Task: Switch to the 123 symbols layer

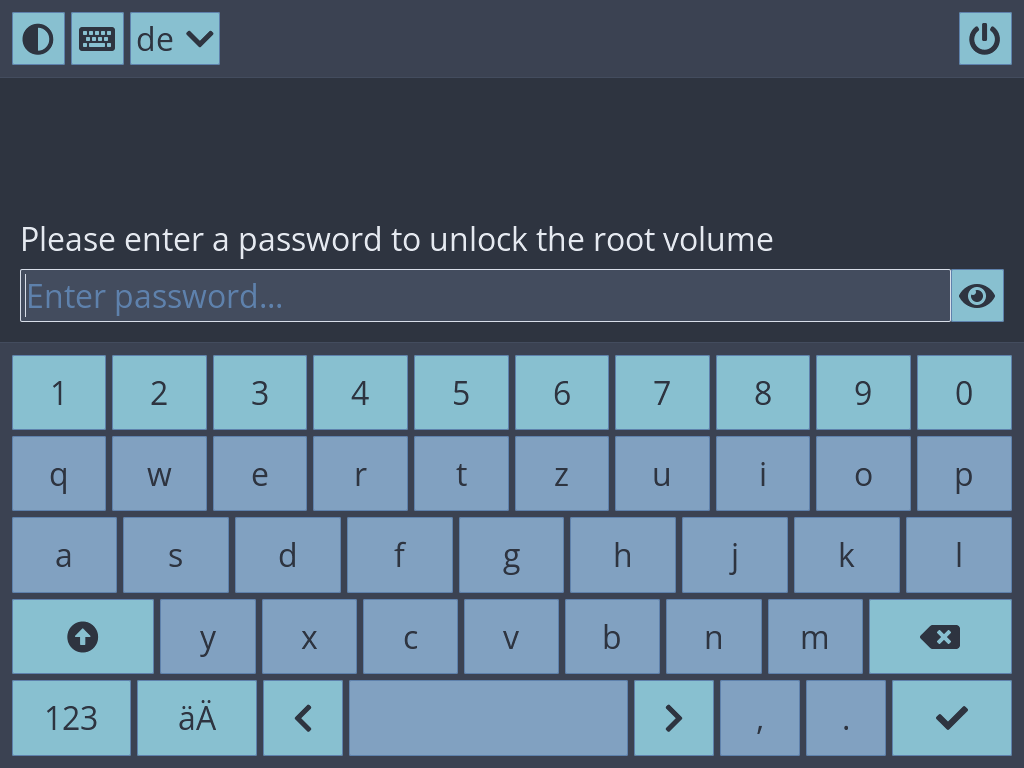Action: tap(71, 718)
